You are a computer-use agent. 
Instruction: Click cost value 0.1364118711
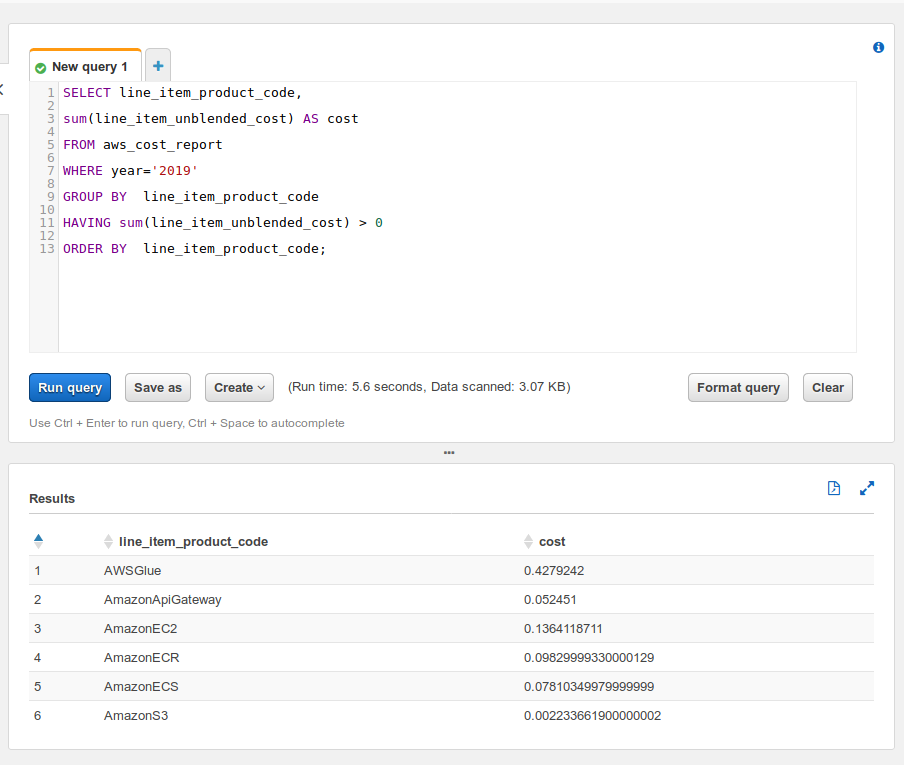563,628
